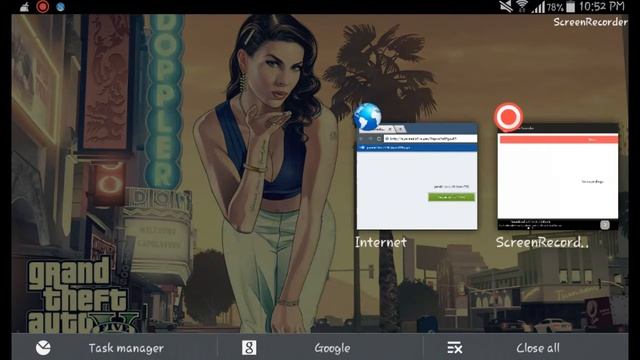Tap the Google "g" icon
This screenshot has height=360, width=640.
click(x=249, y=348)
